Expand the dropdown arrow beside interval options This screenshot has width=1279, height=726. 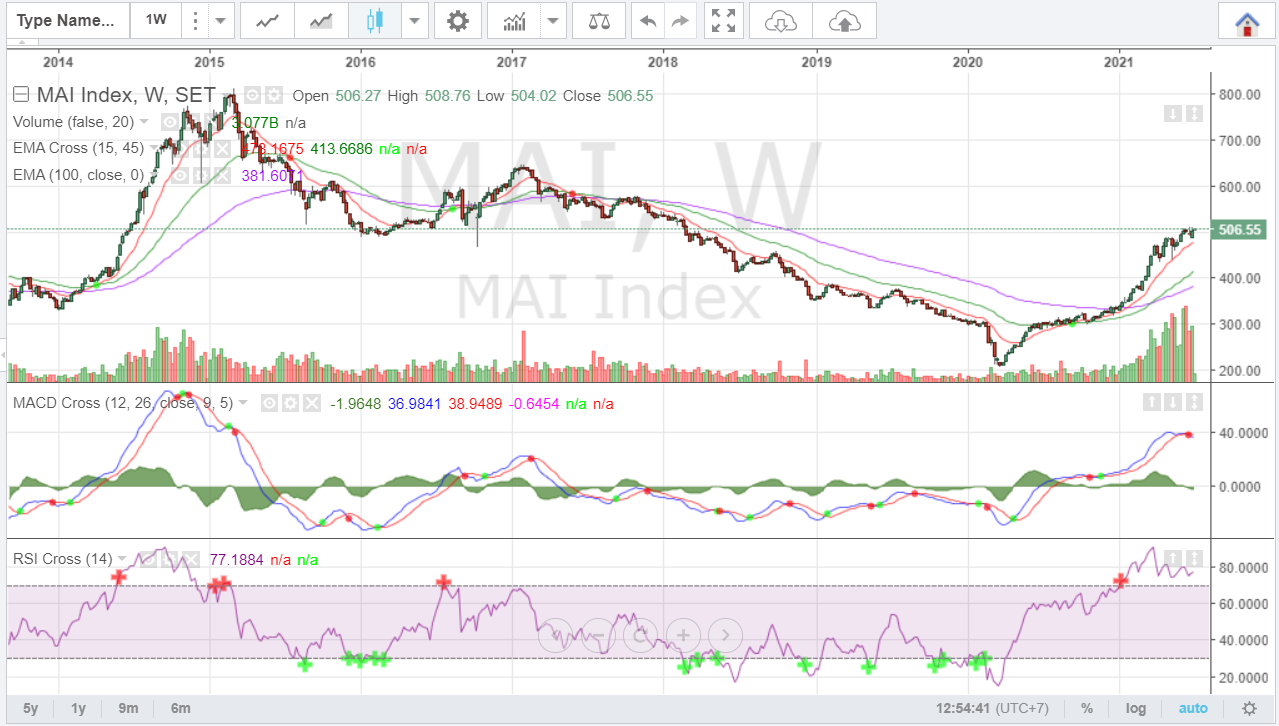coord(222,20)
